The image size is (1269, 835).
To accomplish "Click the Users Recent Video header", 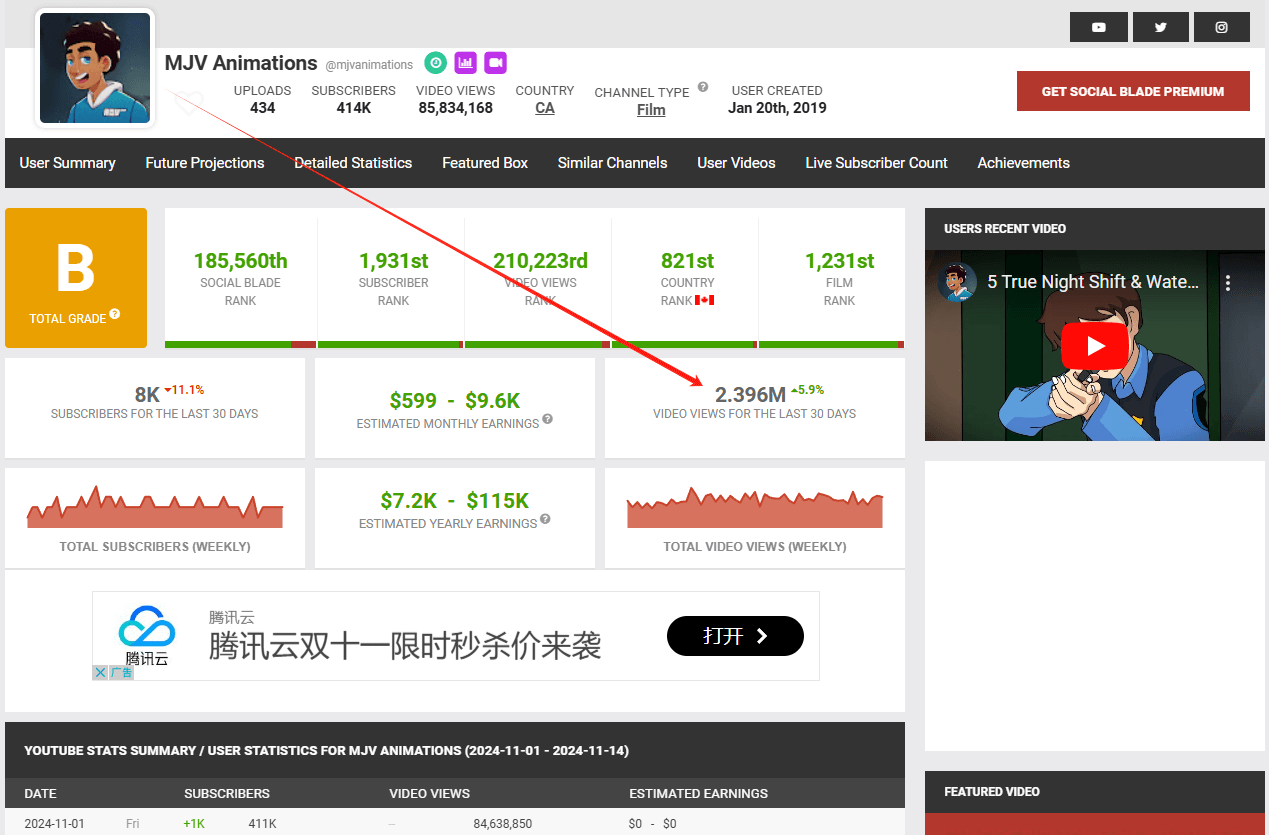I will pyautogui.click(x=1095, y=229).
